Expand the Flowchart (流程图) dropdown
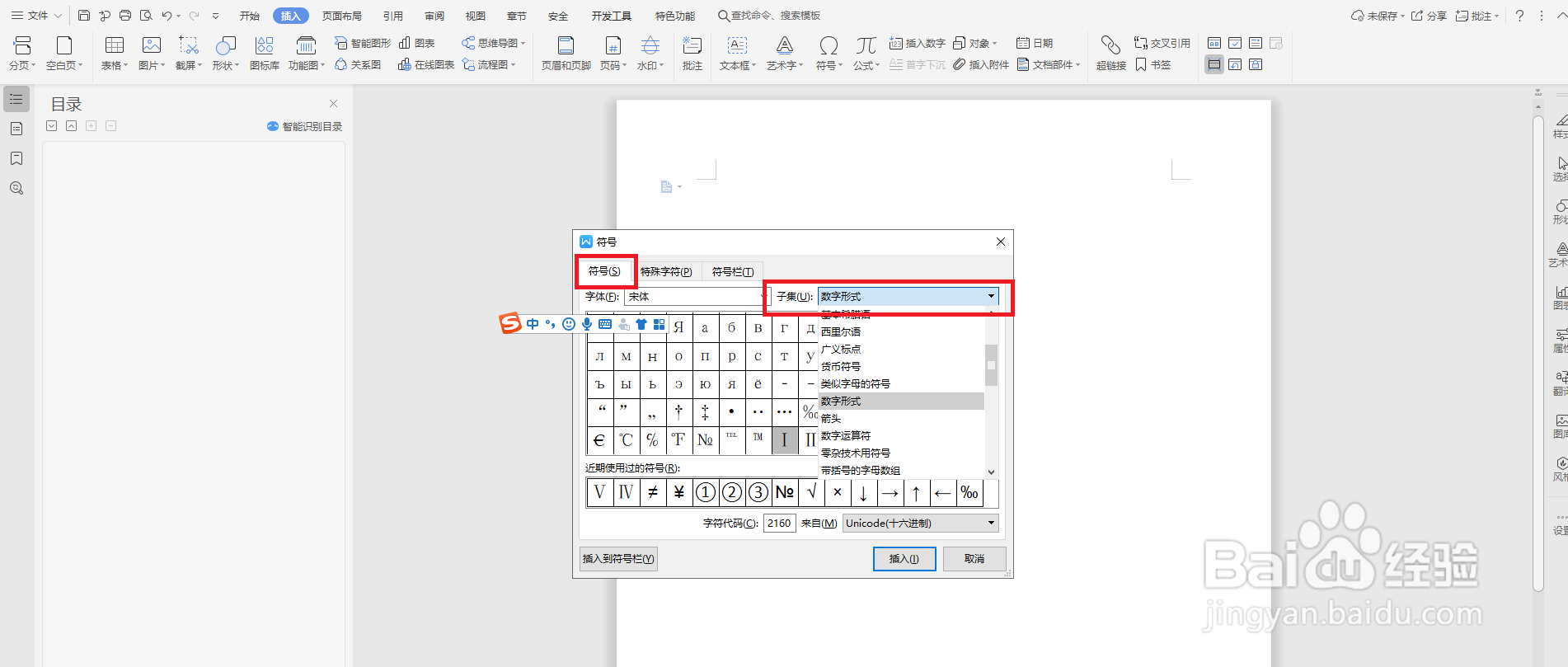The image size is (1568, 667). pos(513,64)
